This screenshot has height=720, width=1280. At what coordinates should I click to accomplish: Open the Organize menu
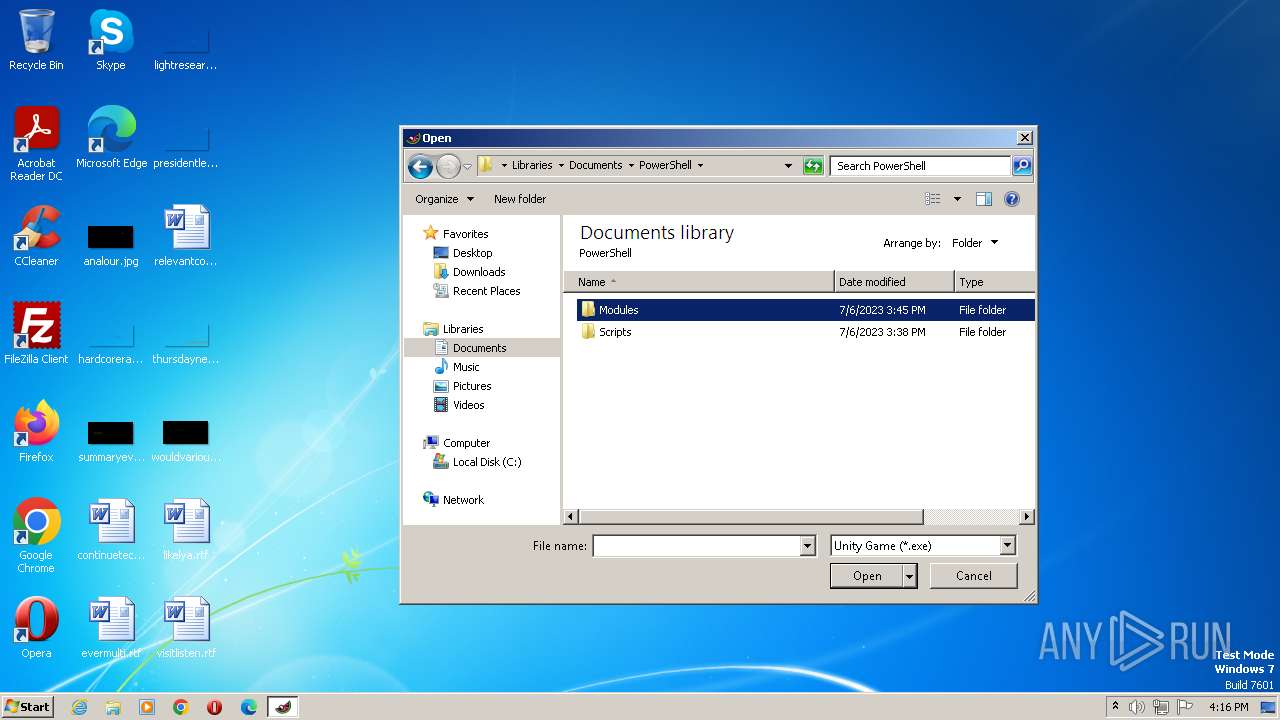(x=444, y=199)
